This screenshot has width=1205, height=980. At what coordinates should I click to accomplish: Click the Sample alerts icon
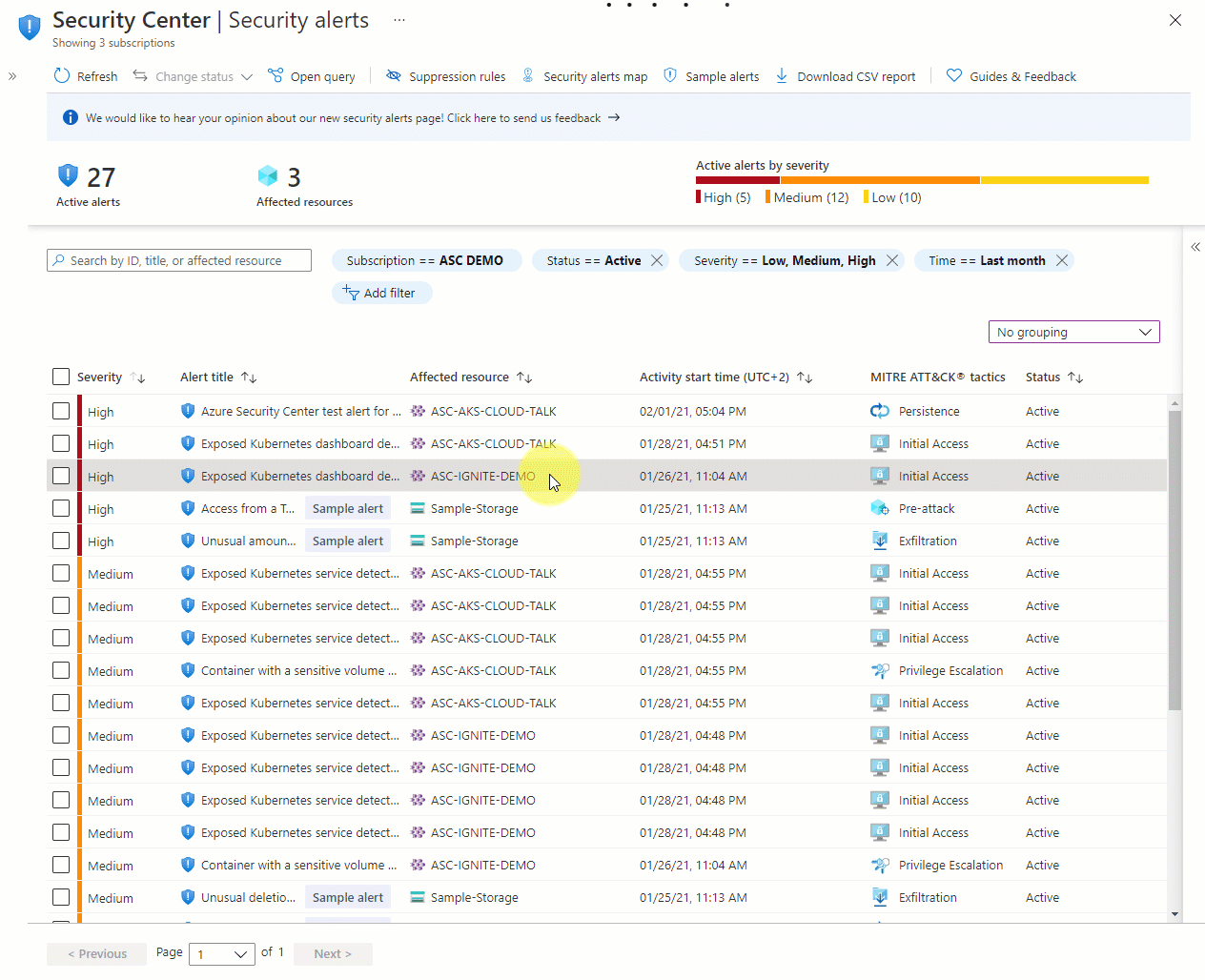coord(670,75)
